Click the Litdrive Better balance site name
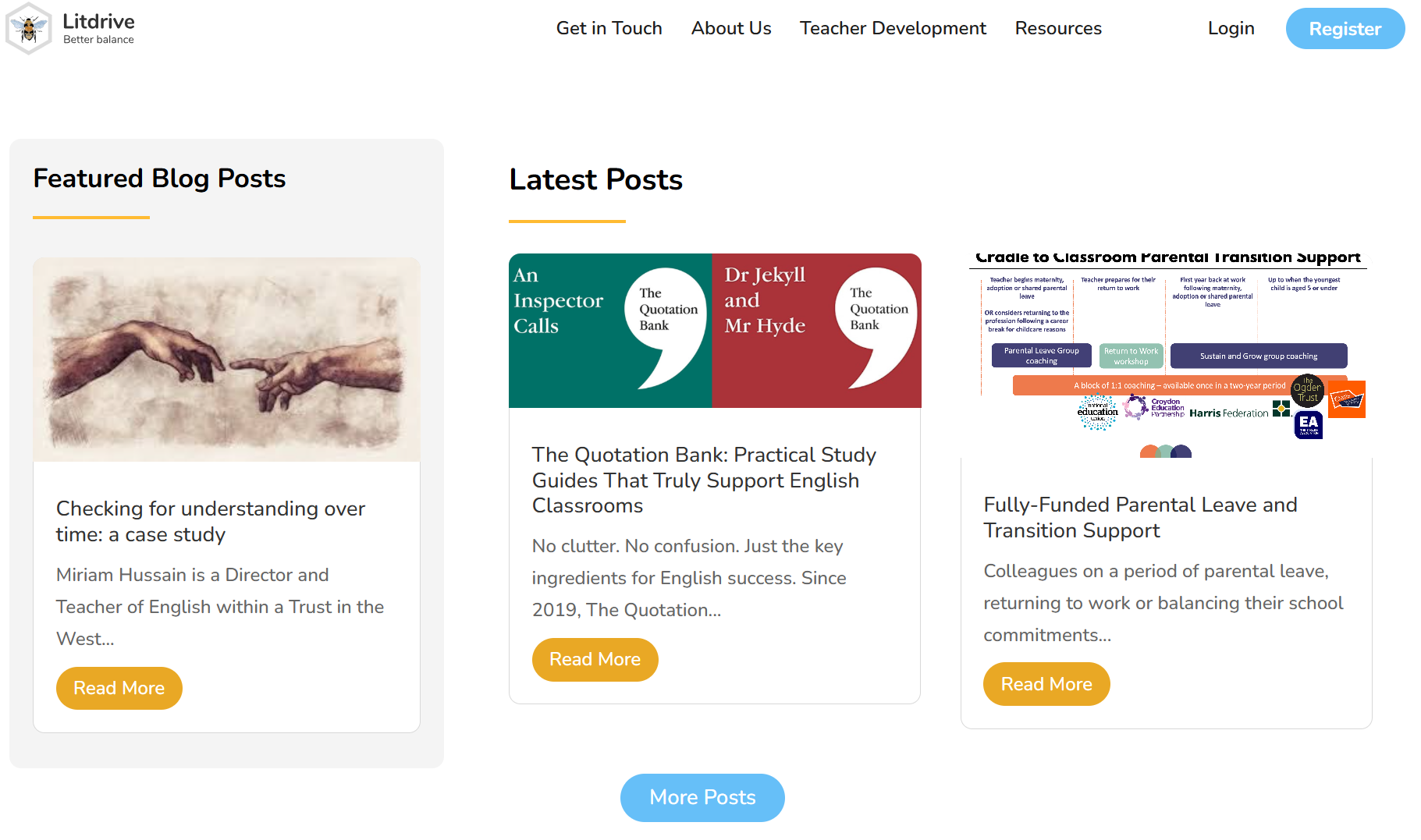 [98, 28]
